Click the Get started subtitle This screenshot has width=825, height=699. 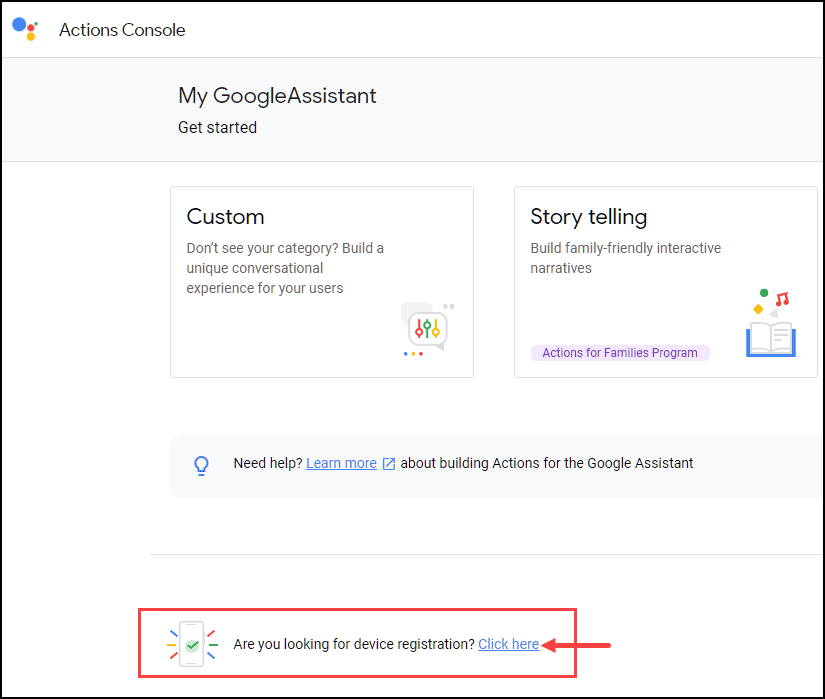coord(217,127)
